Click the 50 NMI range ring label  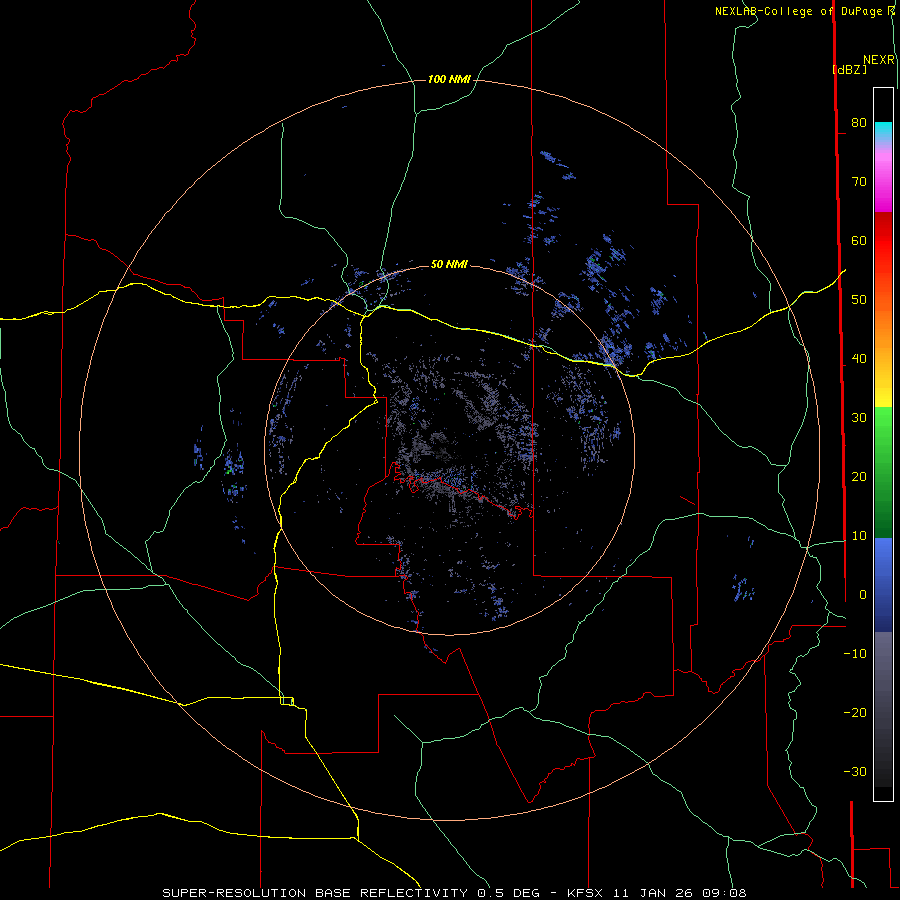pos(449,264)
